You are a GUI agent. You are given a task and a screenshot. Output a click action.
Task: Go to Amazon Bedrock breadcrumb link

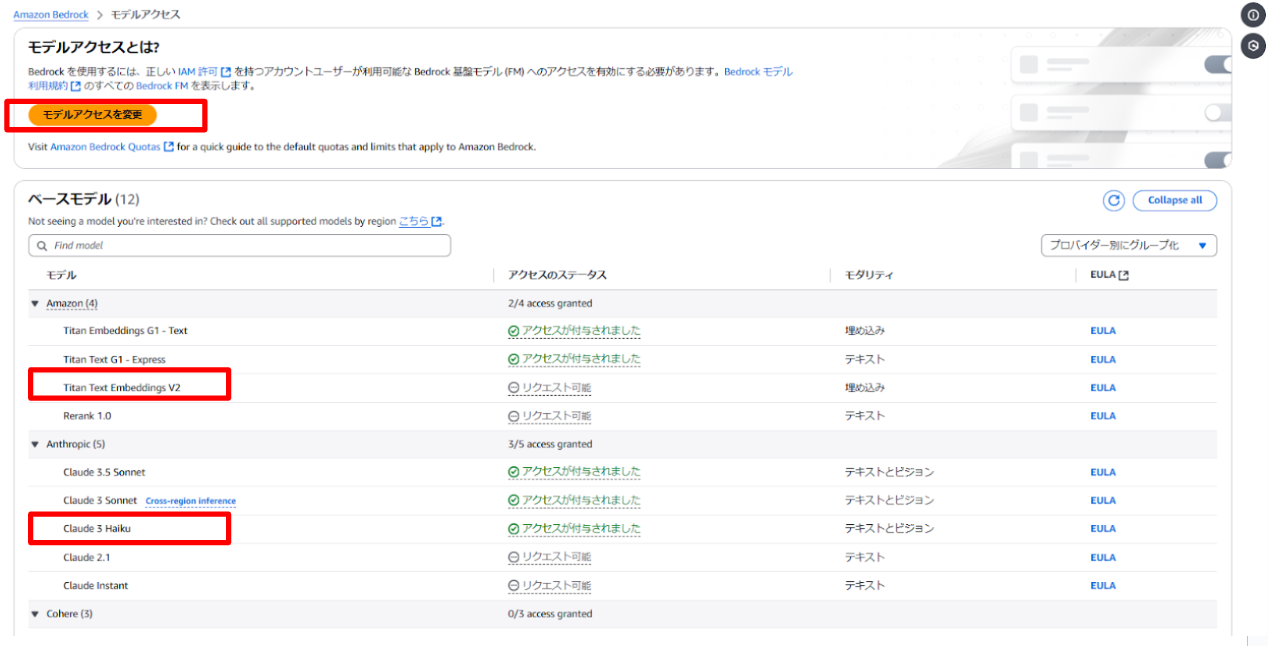pos(51,15)
